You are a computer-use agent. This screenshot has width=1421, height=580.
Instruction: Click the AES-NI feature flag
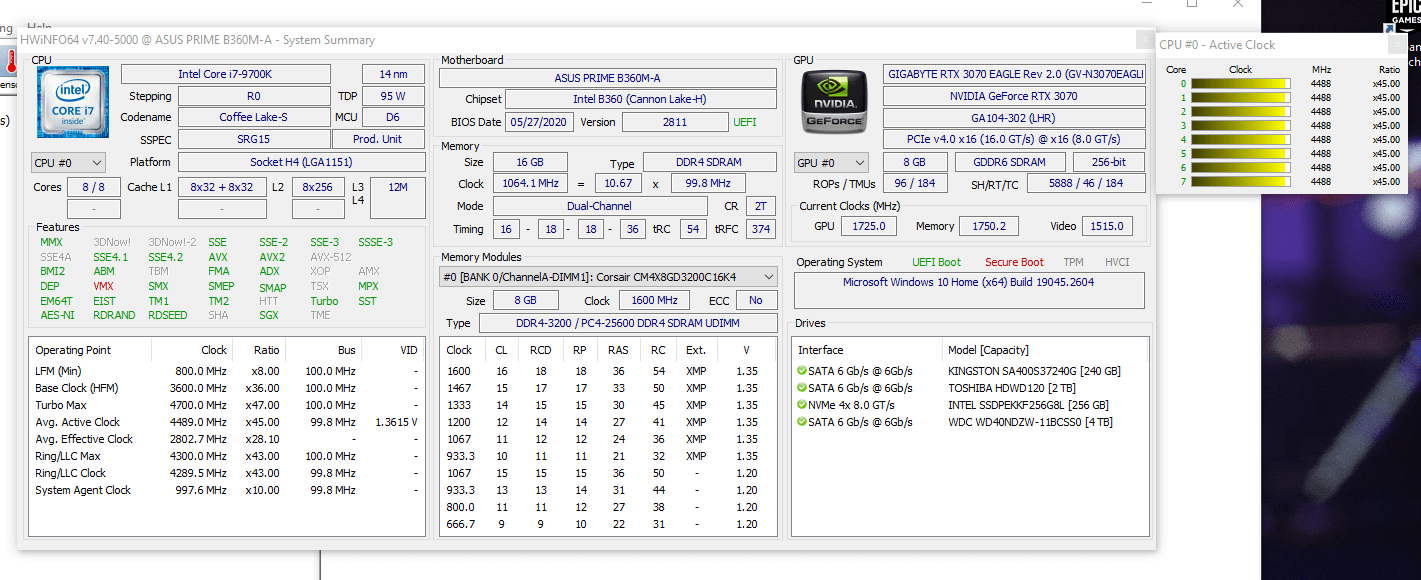click(x=57, y=315)
